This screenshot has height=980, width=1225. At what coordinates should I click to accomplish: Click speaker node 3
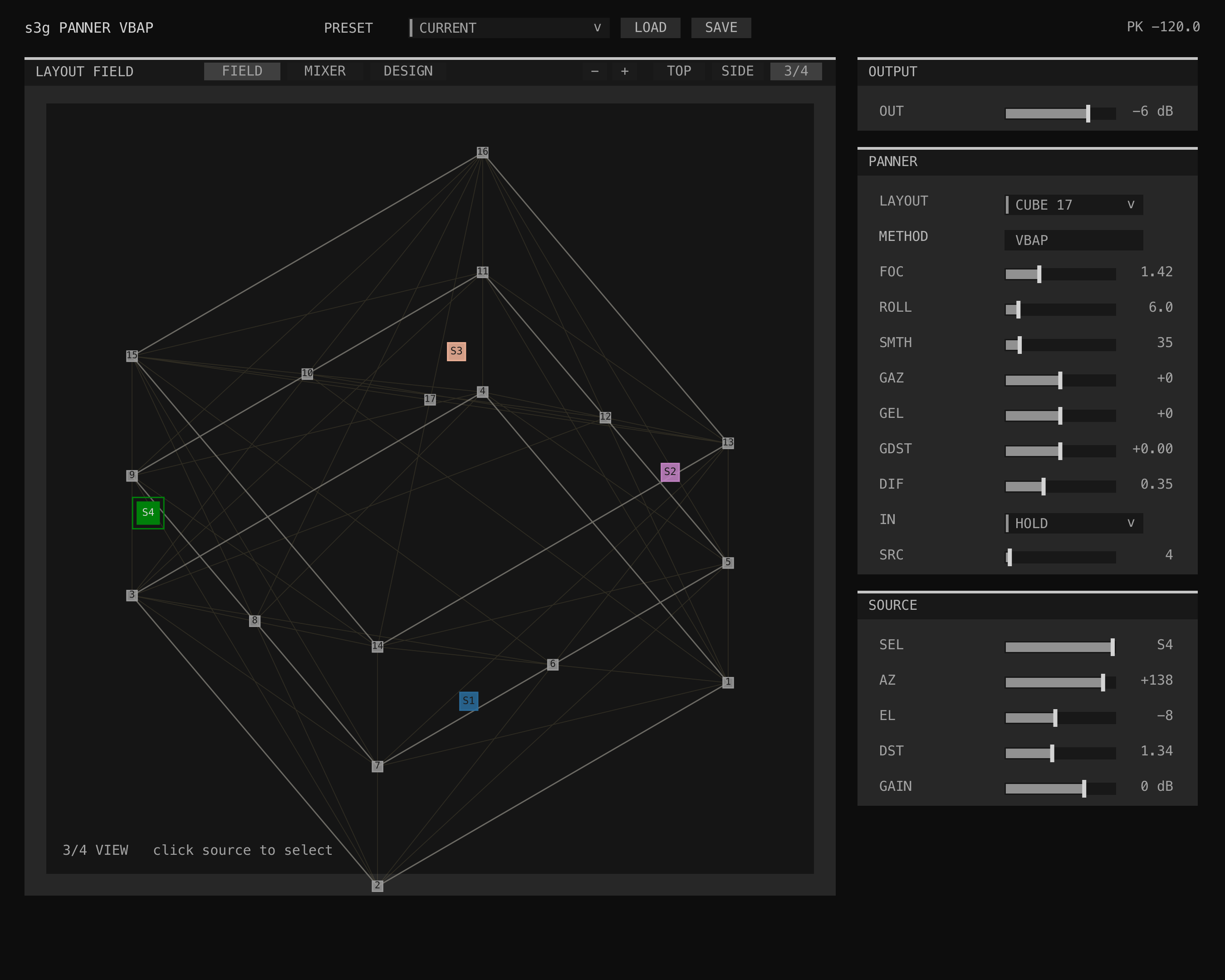pyautogui.click(x=132, y=595)
